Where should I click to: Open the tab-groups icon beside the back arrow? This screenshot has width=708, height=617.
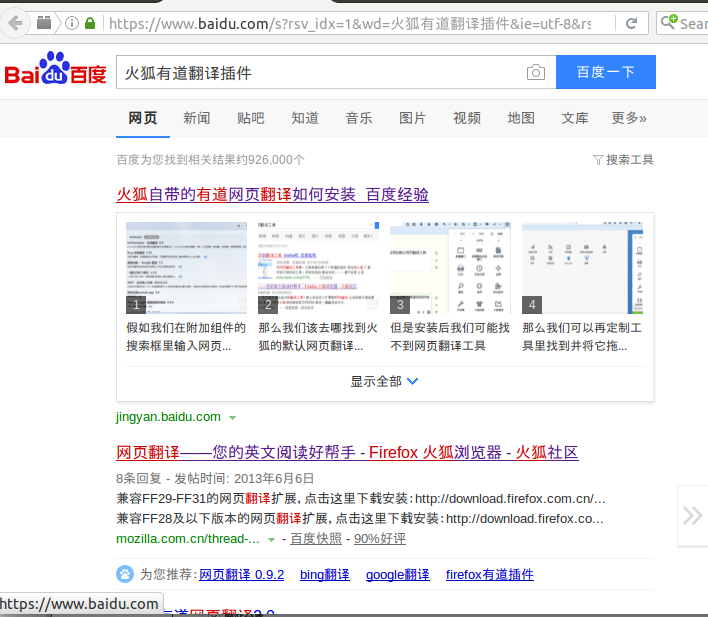(44, 23)
